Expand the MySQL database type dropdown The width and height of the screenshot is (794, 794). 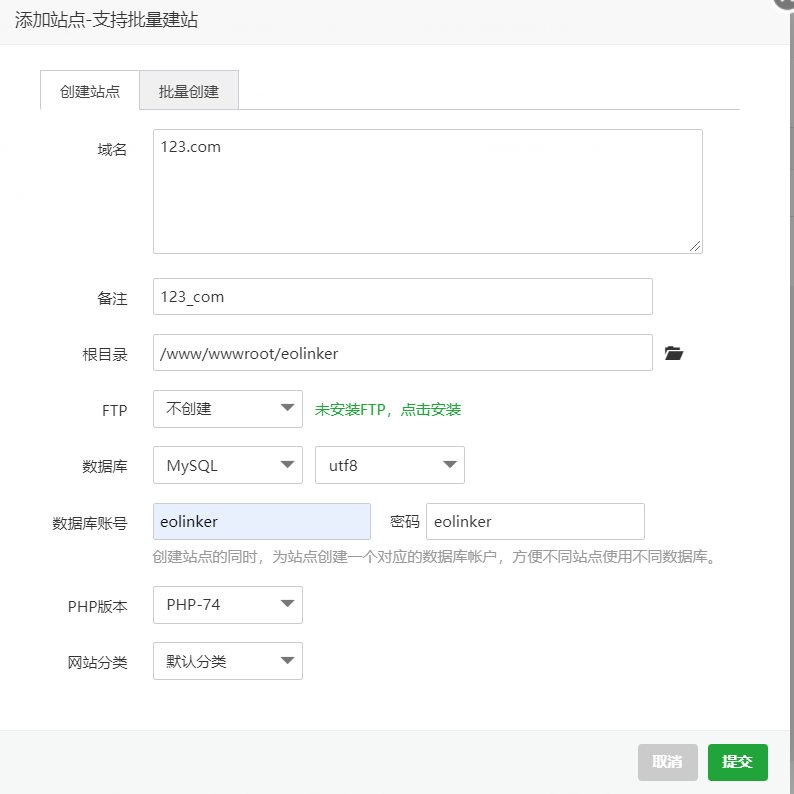click(x=228, y=465)
